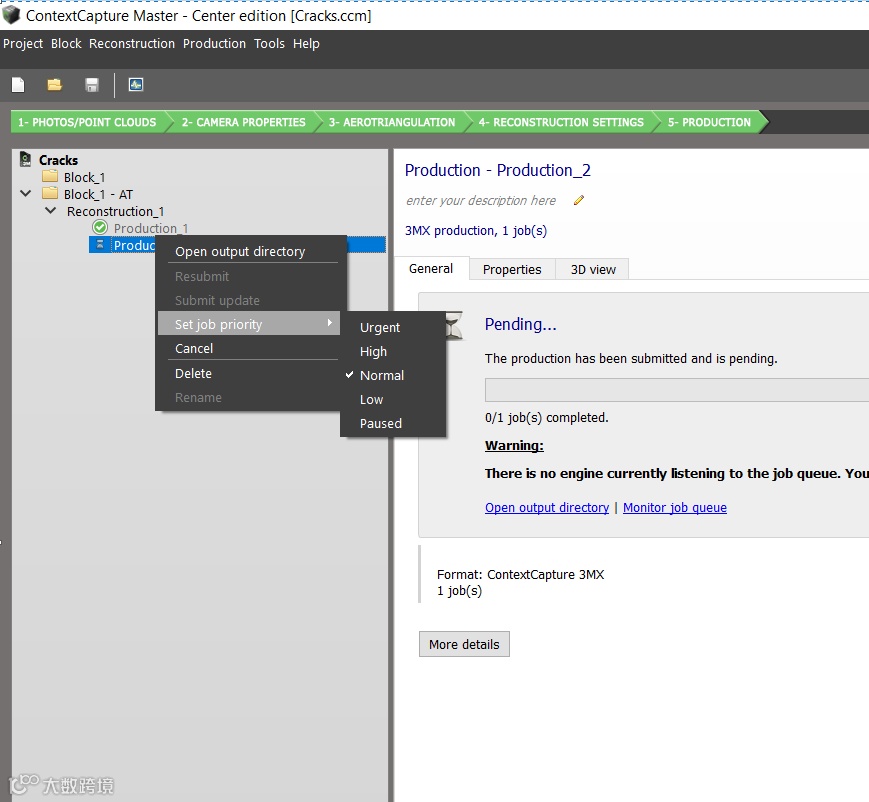Click the pending production progress bar
The width and height of the screenshot is (869, 802).
(x=677, y=390)
